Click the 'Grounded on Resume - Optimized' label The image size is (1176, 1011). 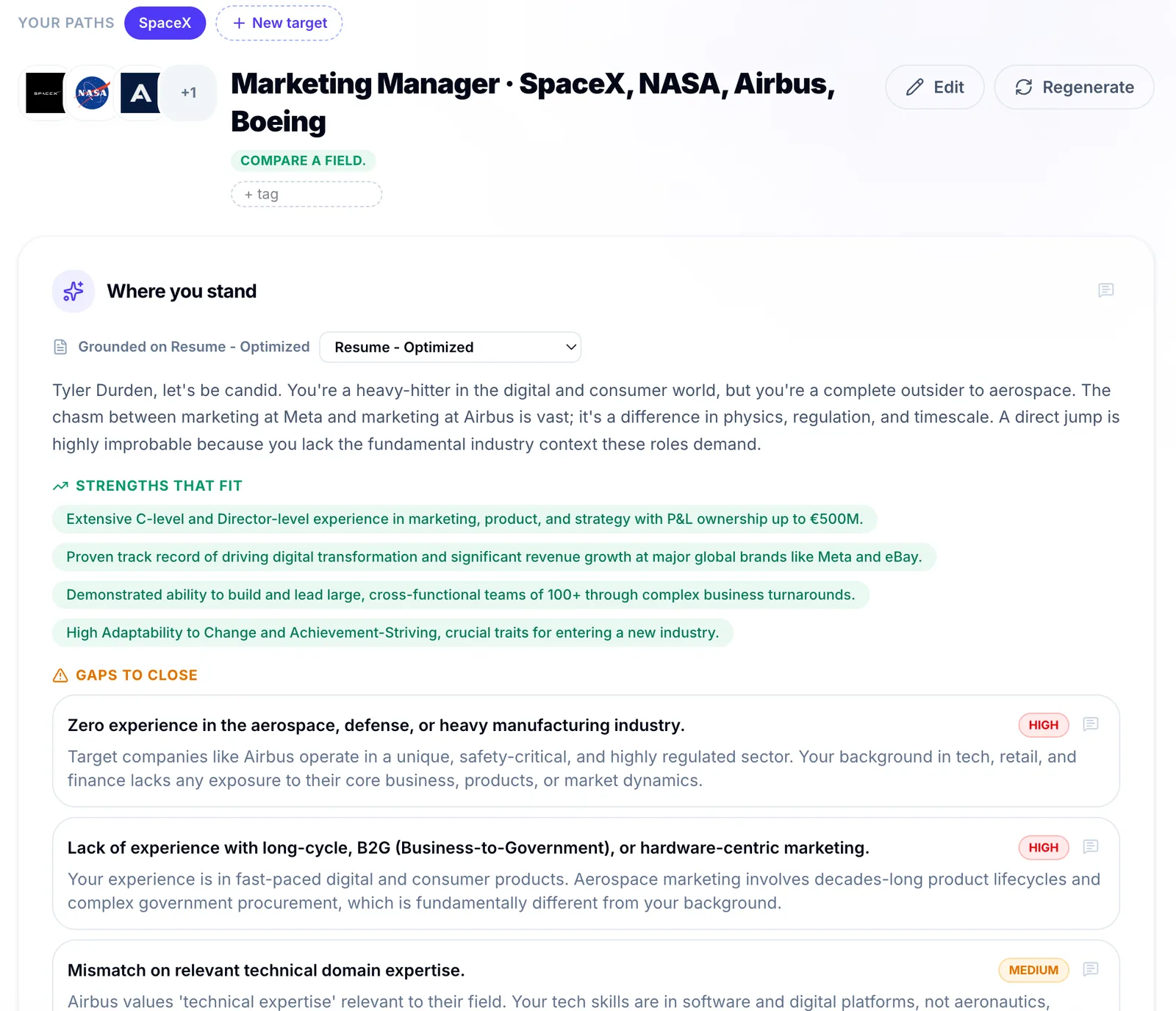(194, 347)
